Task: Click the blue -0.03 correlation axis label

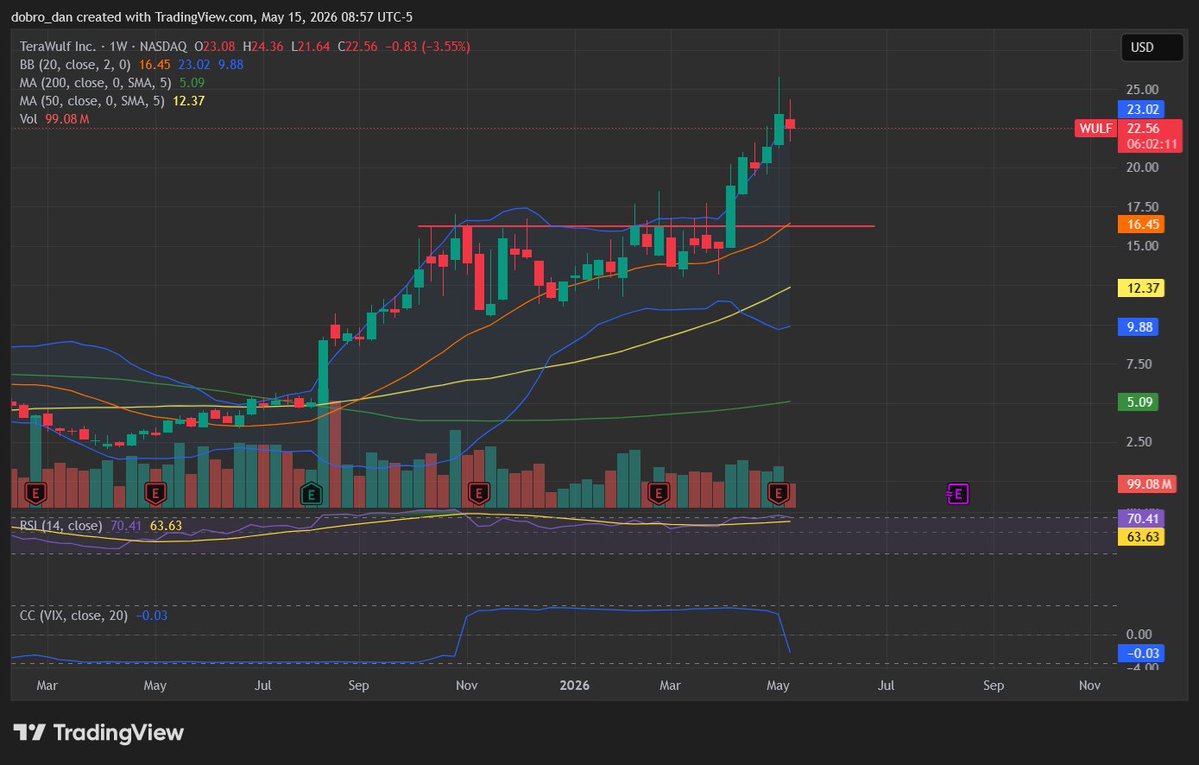Action: click(1142, 653)
